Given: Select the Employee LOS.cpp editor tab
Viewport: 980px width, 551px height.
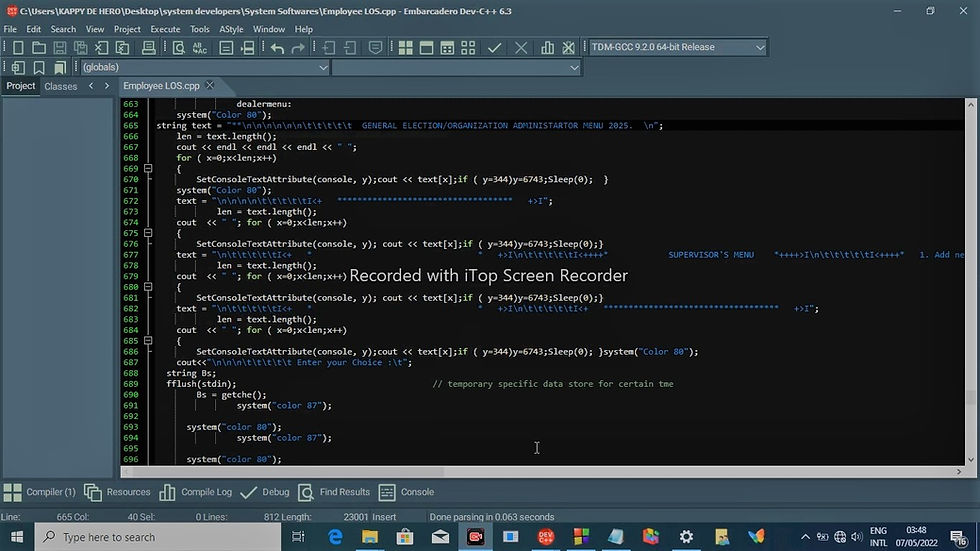Looking at the screenshot, I should tap(161, 86).
